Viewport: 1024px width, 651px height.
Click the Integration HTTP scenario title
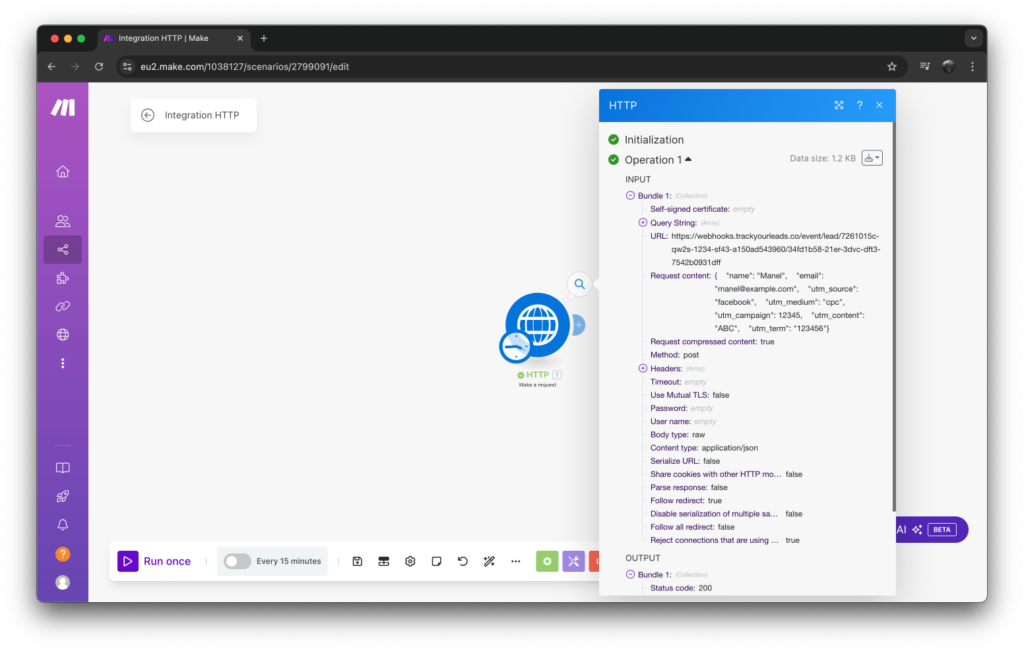[202, 115]
